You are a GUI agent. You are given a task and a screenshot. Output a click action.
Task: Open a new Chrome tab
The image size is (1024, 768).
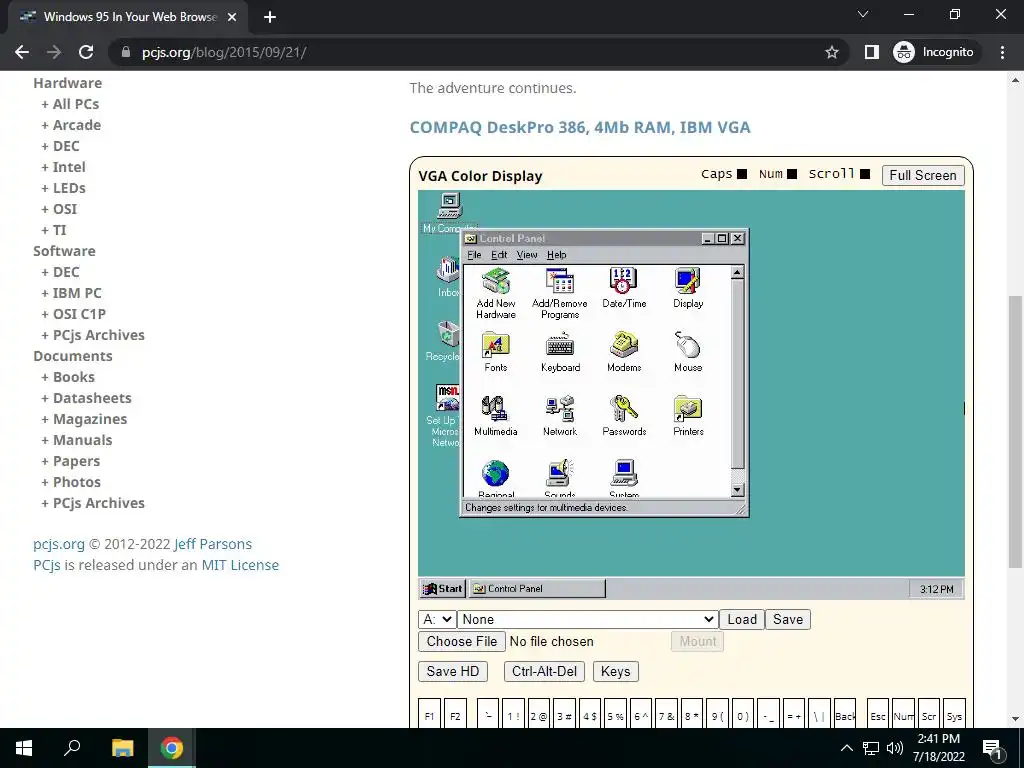tap(270, 17)
